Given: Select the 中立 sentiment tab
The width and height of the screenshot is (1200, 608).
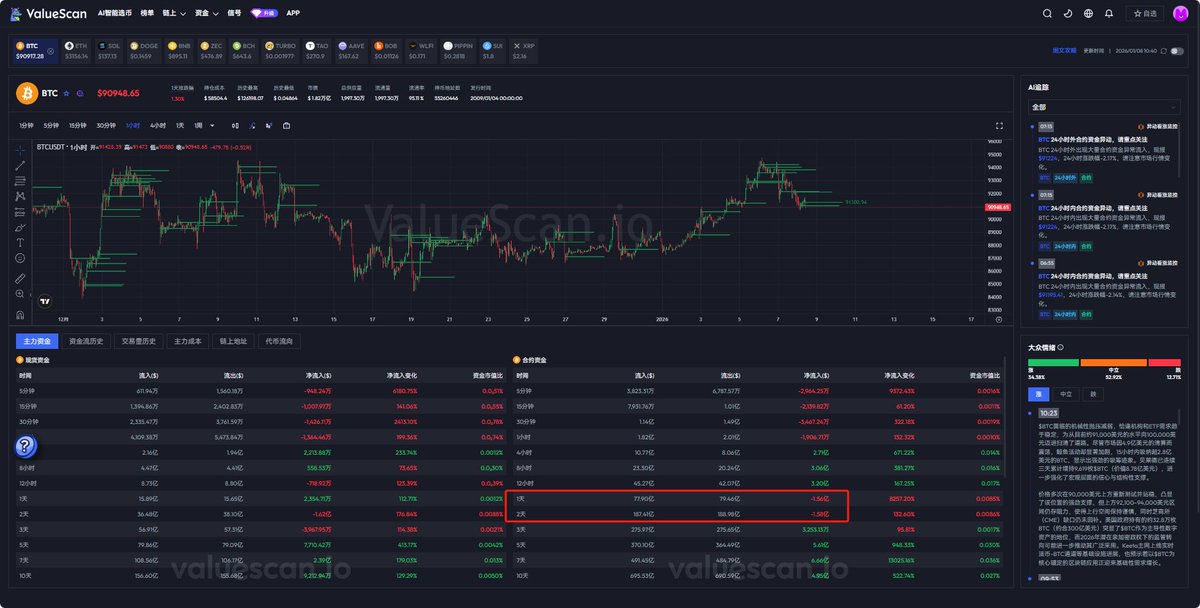Looking at the screenshot, I should 1066,394.
